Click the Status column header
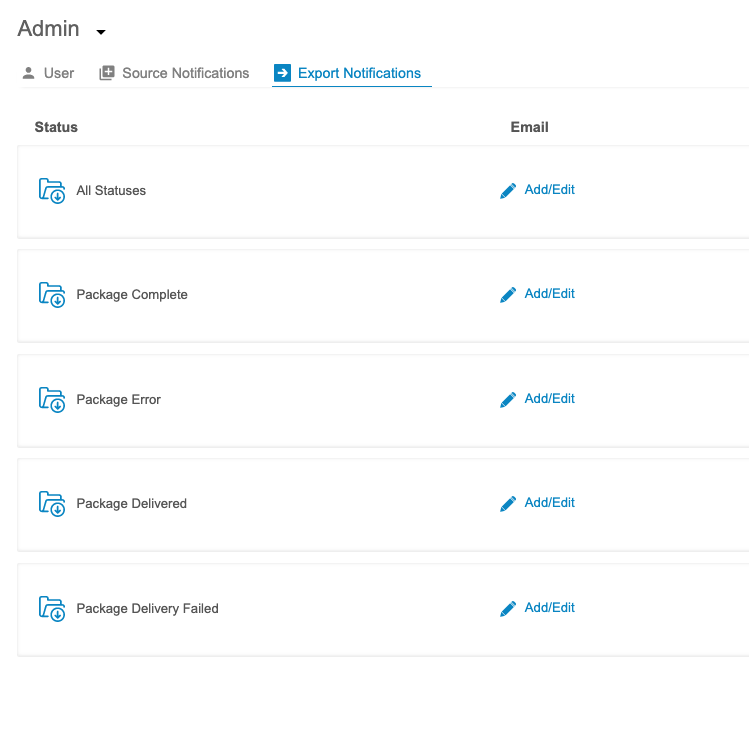Screen dimensions: 749x732 (x=56, y=127)
